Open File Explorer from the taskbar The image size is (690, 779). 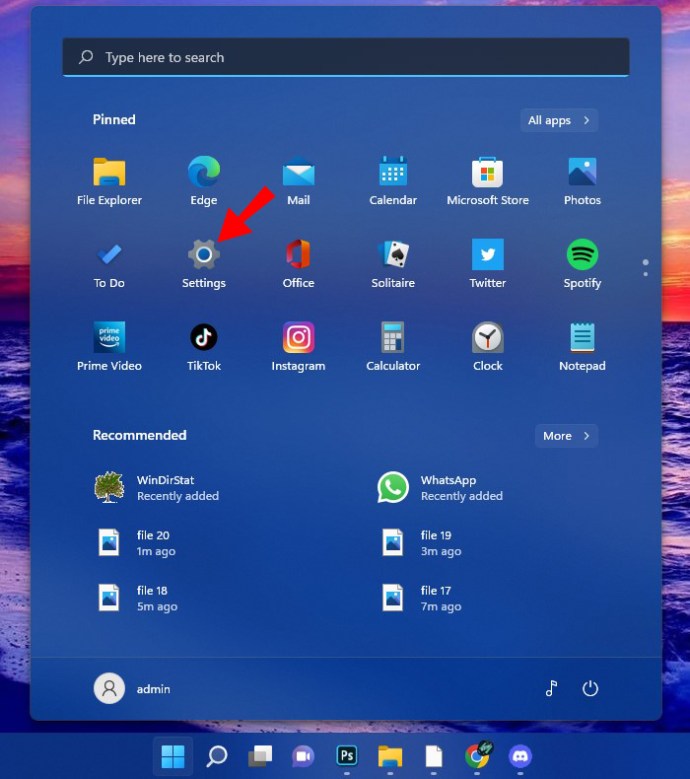(x=390, y=756)
